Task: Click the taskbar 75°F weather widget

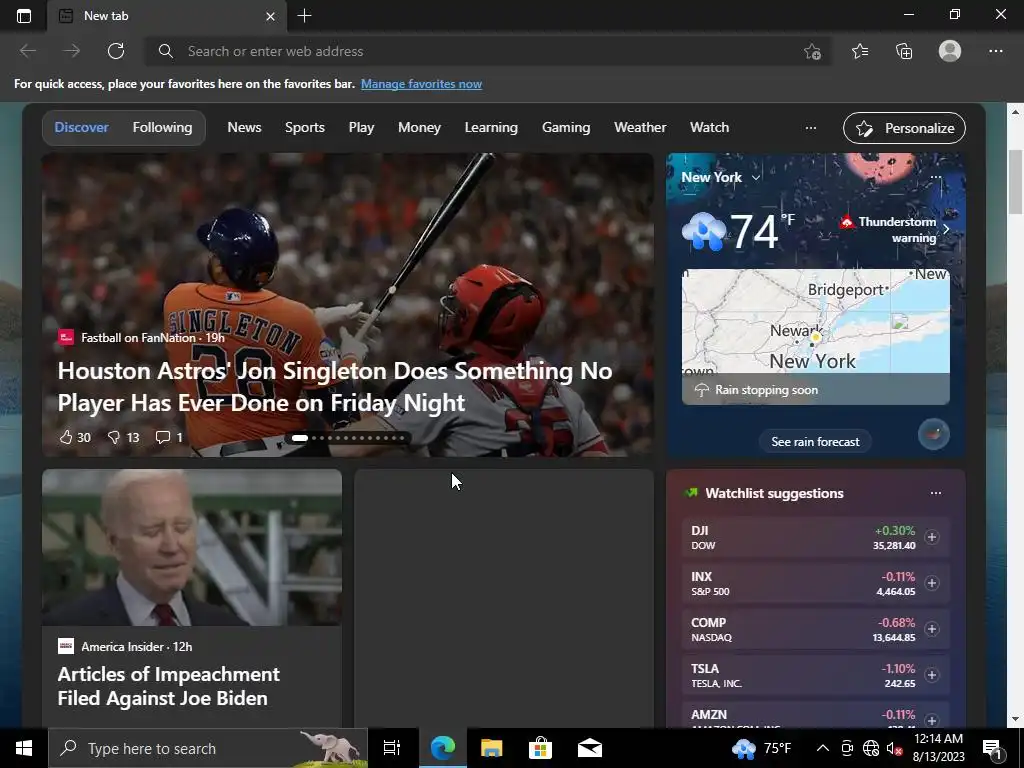Action: pos(761,748)
